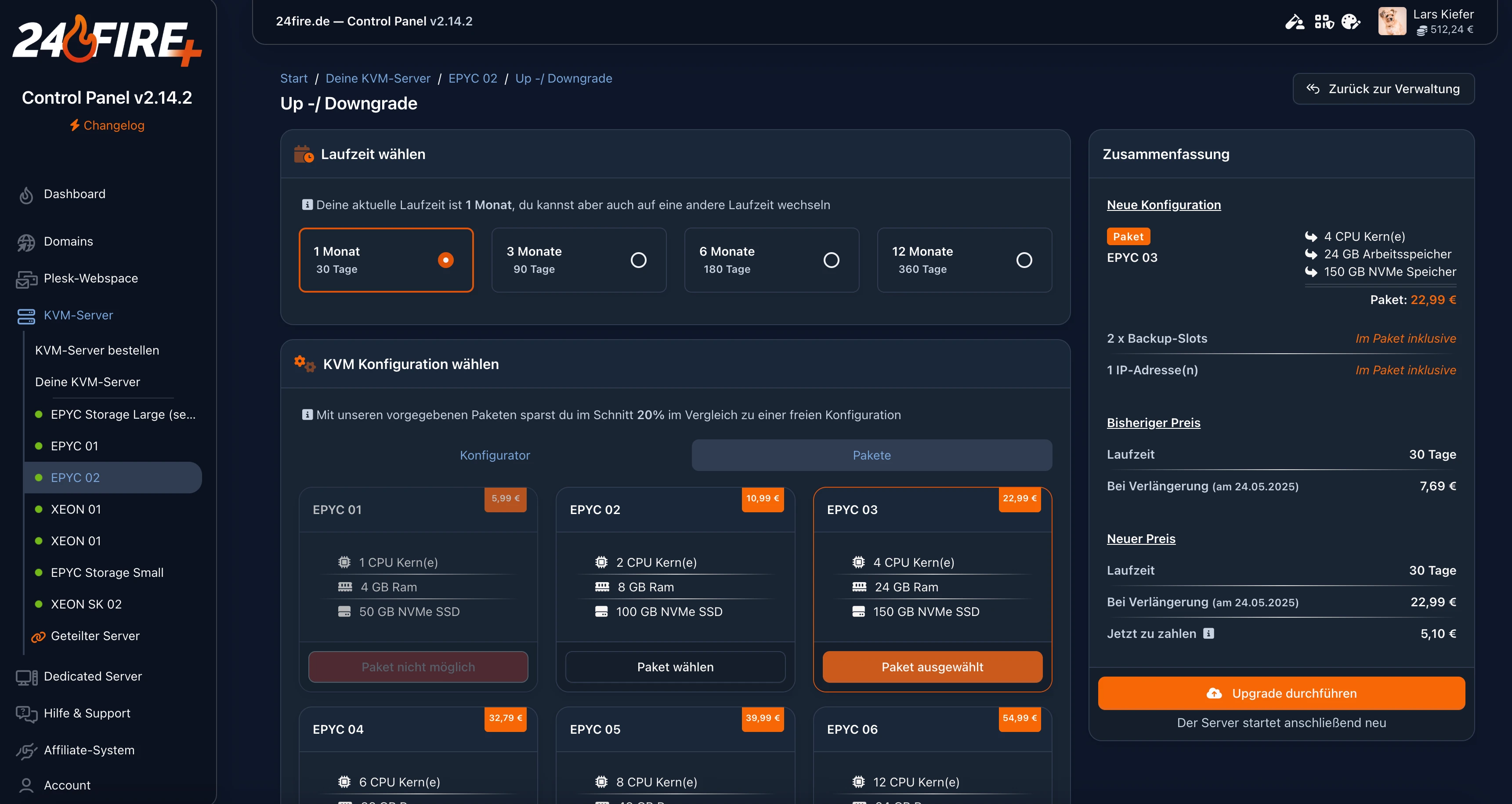The image size is (1512, 804).
Task: Open Deine KVM-Server in sidebar
Action: (x=87, y=382)
